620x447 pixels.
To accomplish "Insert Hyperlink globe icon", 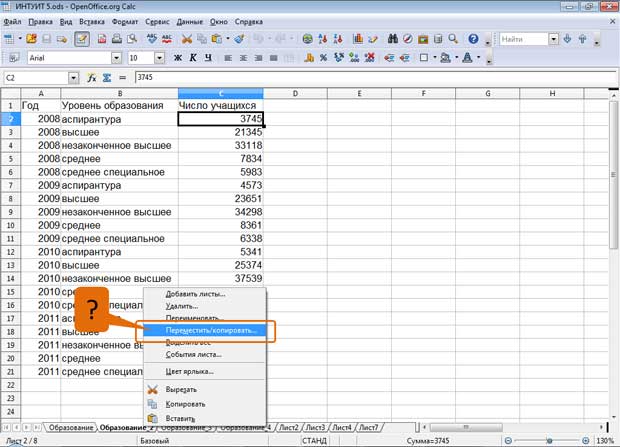I will tap(307, 39).
